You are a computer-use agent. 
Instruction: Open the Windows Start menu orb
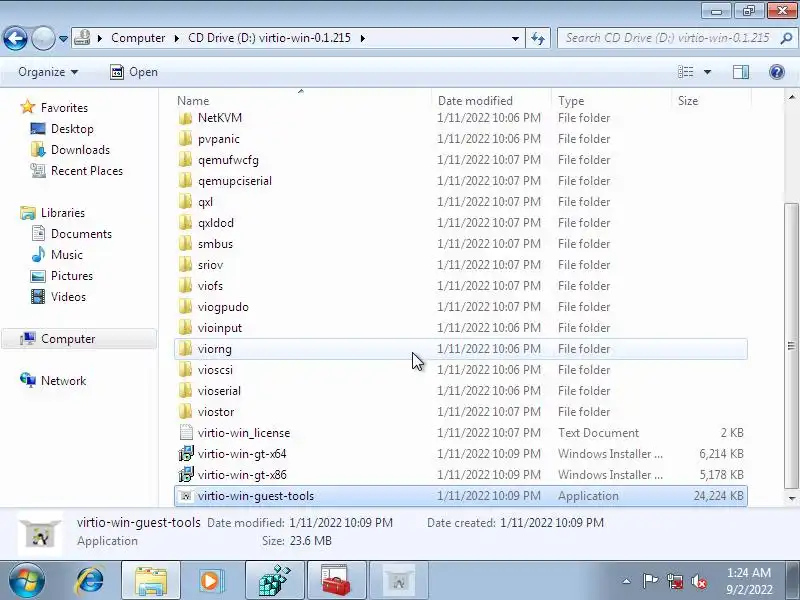tap(26, 580)
